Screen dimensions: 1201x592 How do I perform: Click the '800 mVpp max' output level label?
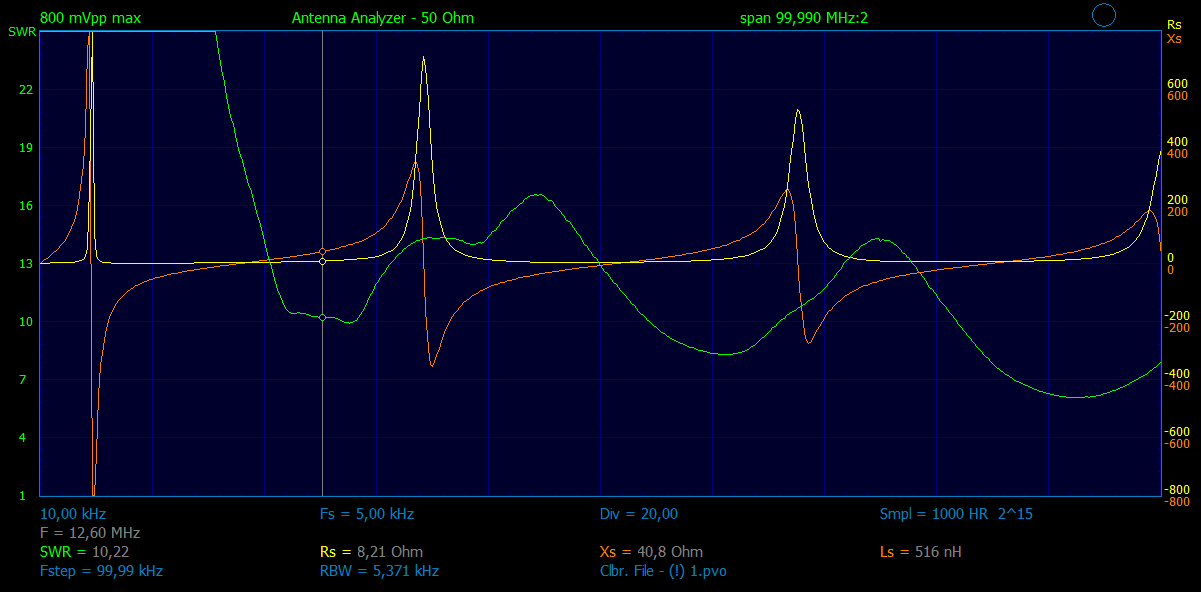pos(90,18)
